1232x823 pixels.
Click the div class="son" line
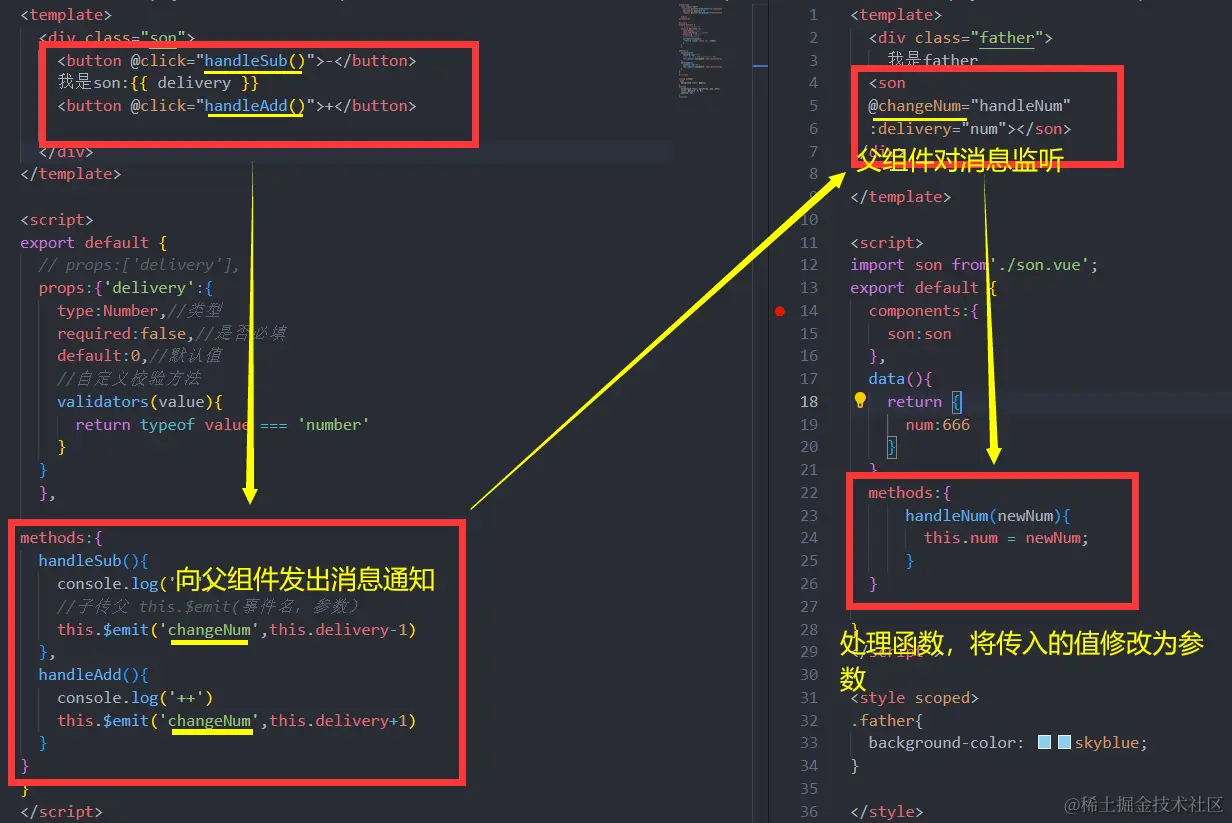116,38
